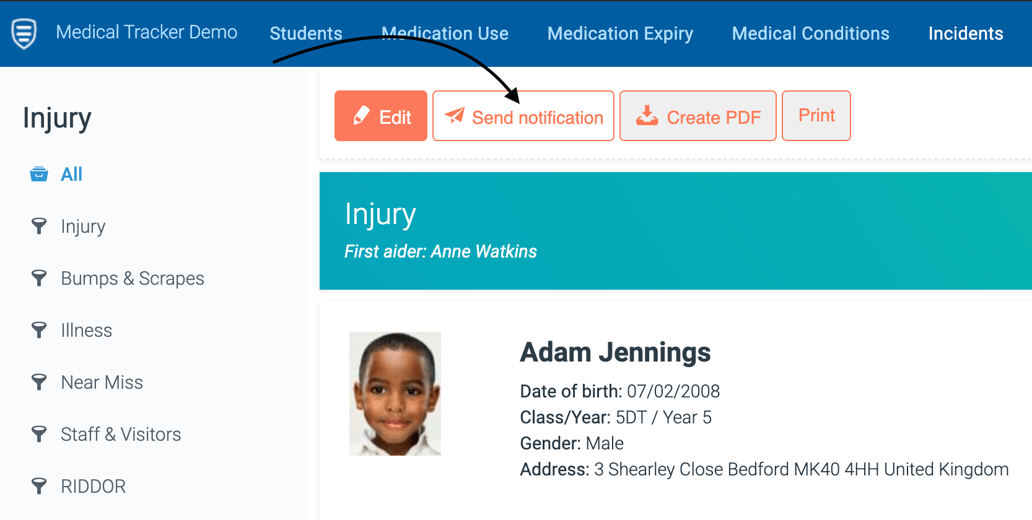Click the shield logo icon

coord(24,33)
